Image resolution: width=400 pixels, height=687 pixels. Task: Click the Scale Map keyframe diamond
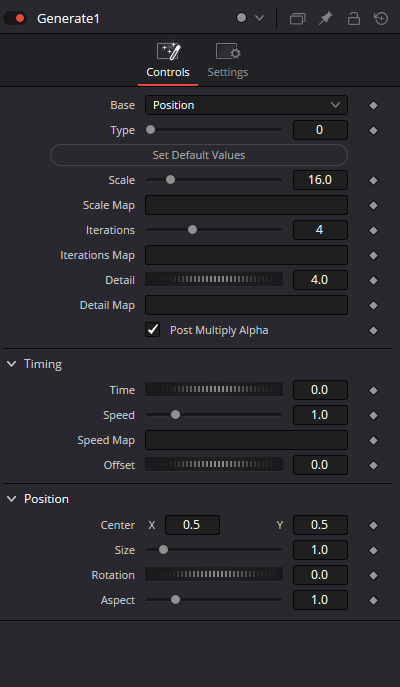373,205
